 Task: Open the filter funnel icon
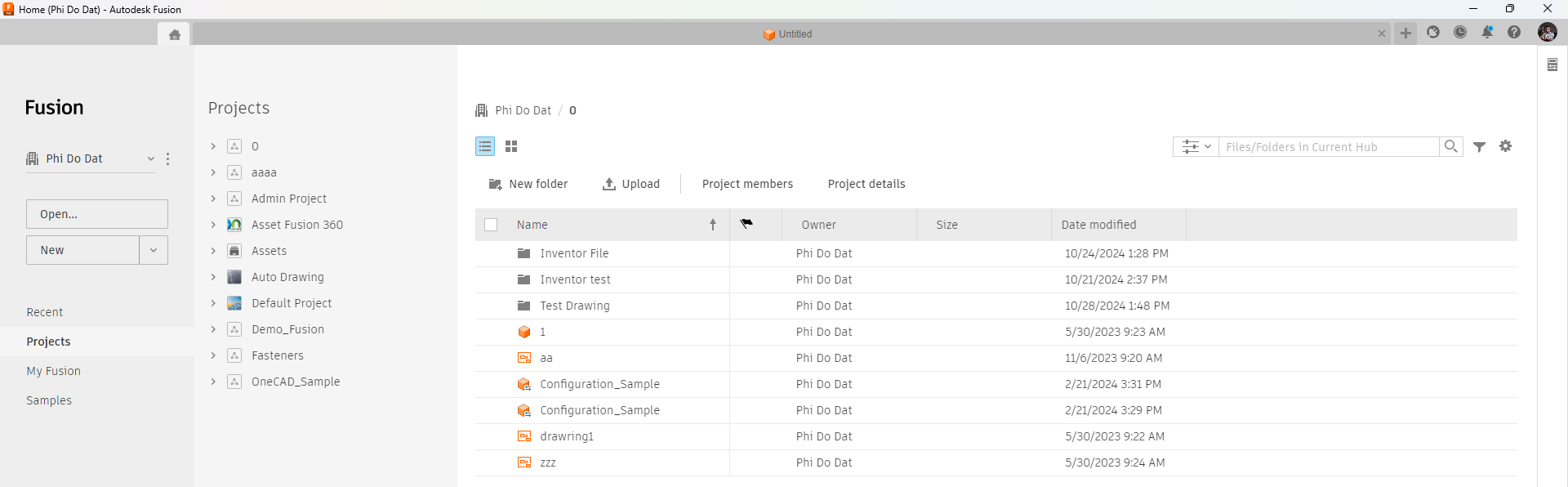1479,146
